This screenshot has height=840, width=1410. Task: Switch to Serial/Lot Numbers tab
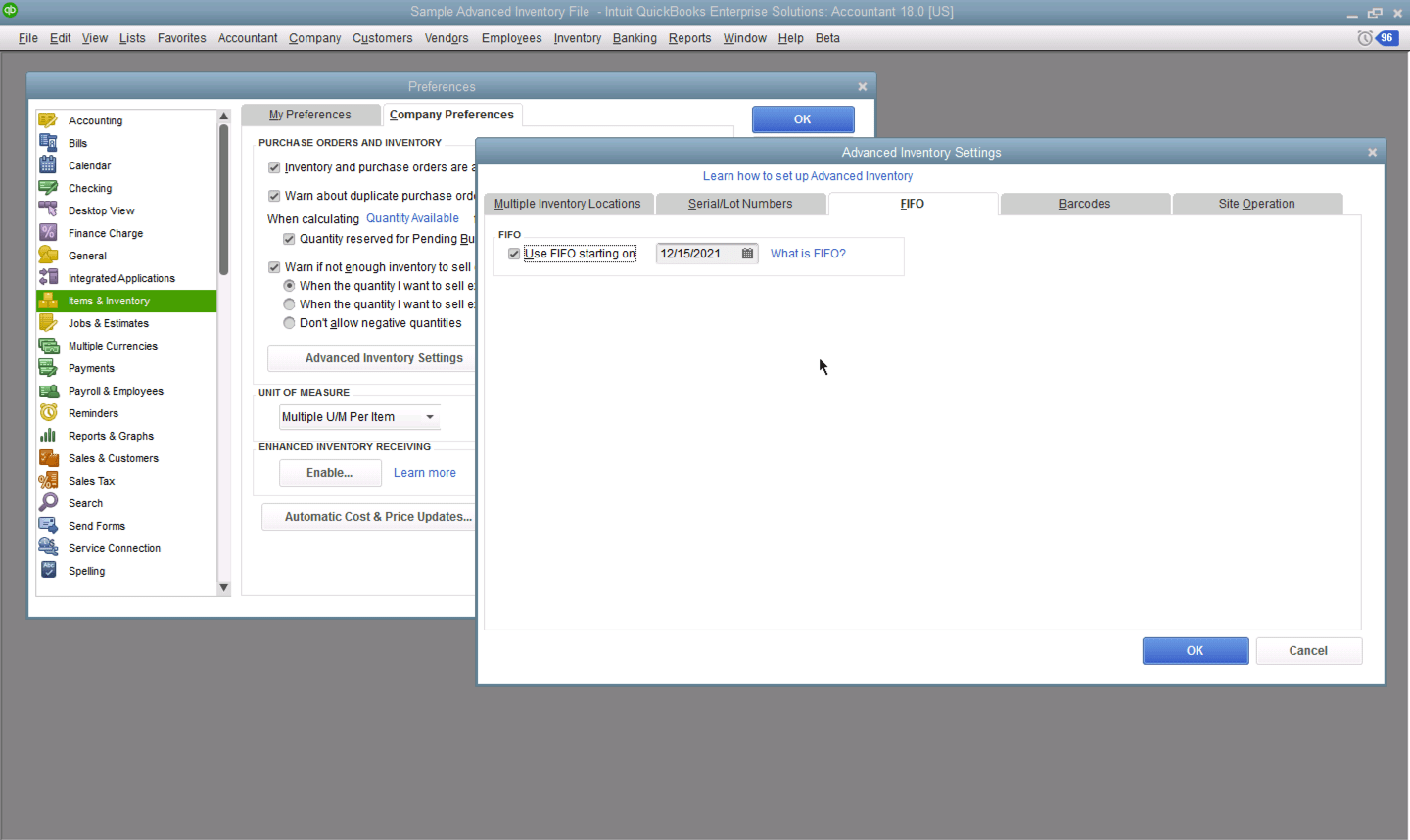click(x=739, y=204)
